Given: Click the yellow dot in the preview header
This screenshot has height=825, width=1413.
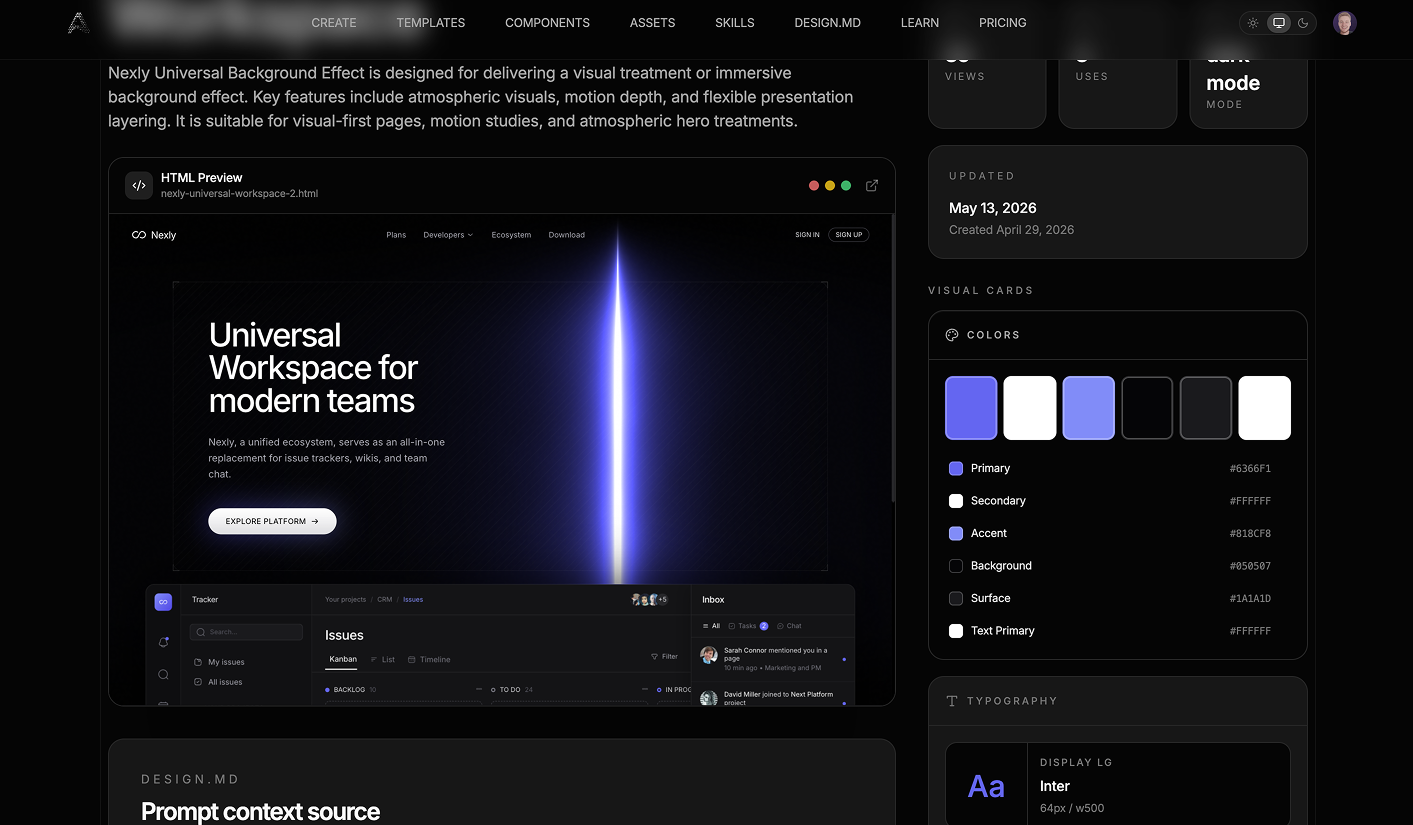Looking at the screenshot, I should 830,185.
